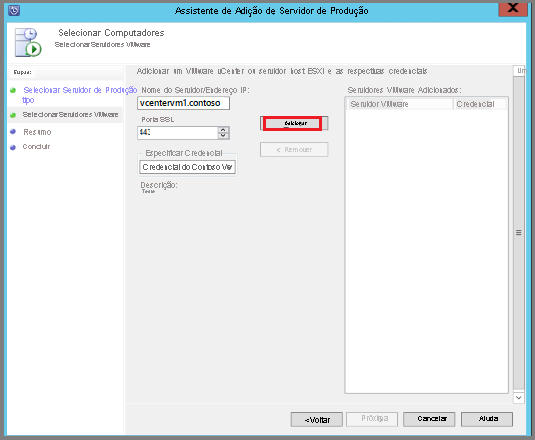Click the Remover button
Screen dimensions: 535x440
click(294, 149)
